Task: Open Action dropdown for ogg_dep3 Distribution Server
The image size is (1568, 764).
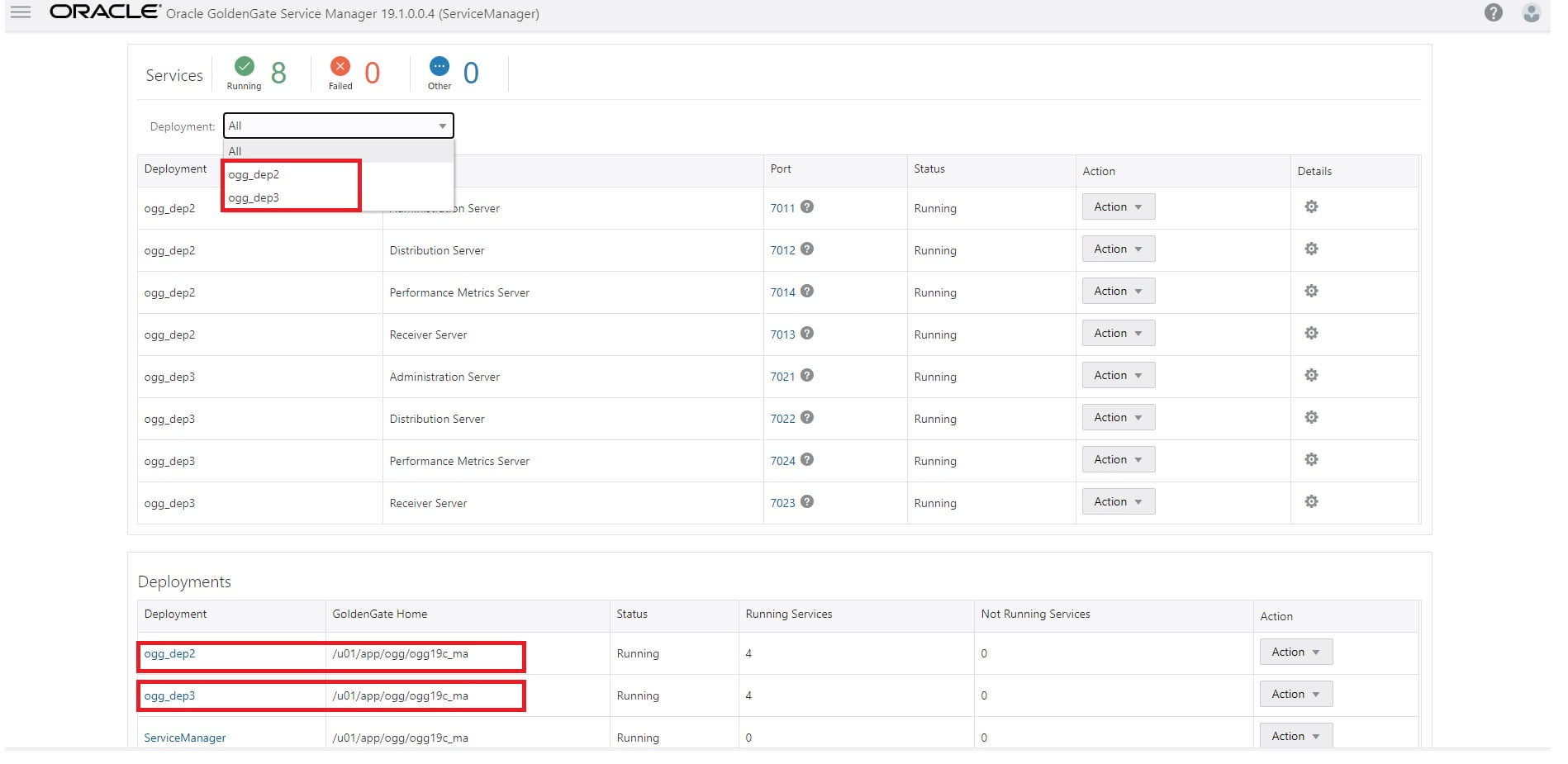Action: coord(1119,417)
